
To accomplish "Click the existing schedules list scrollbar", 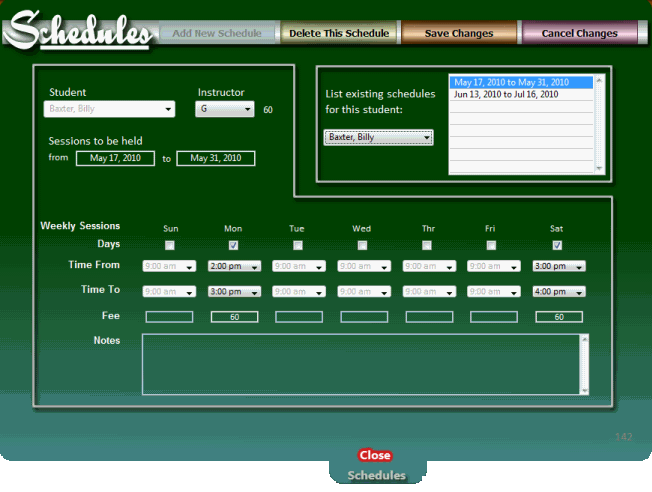I will (599, 122).
